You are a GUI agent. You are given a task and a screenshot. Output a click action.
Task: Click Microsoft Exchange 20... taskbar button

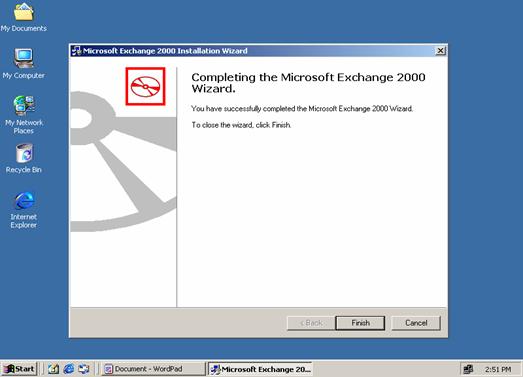point(260,369)
